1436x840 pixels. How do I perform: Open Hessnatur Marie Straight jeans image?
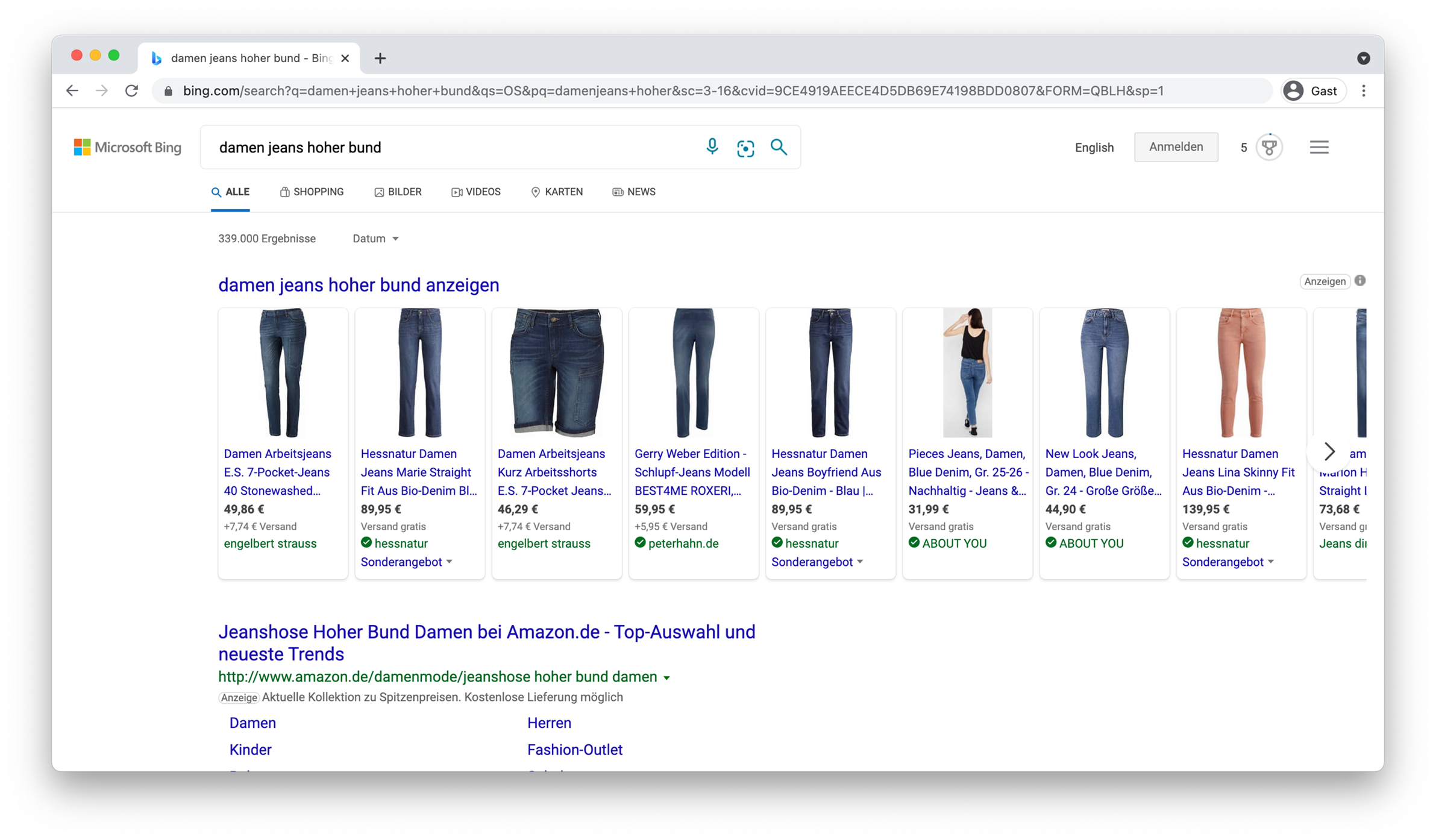pyautogui.click(x=419, y=372)
